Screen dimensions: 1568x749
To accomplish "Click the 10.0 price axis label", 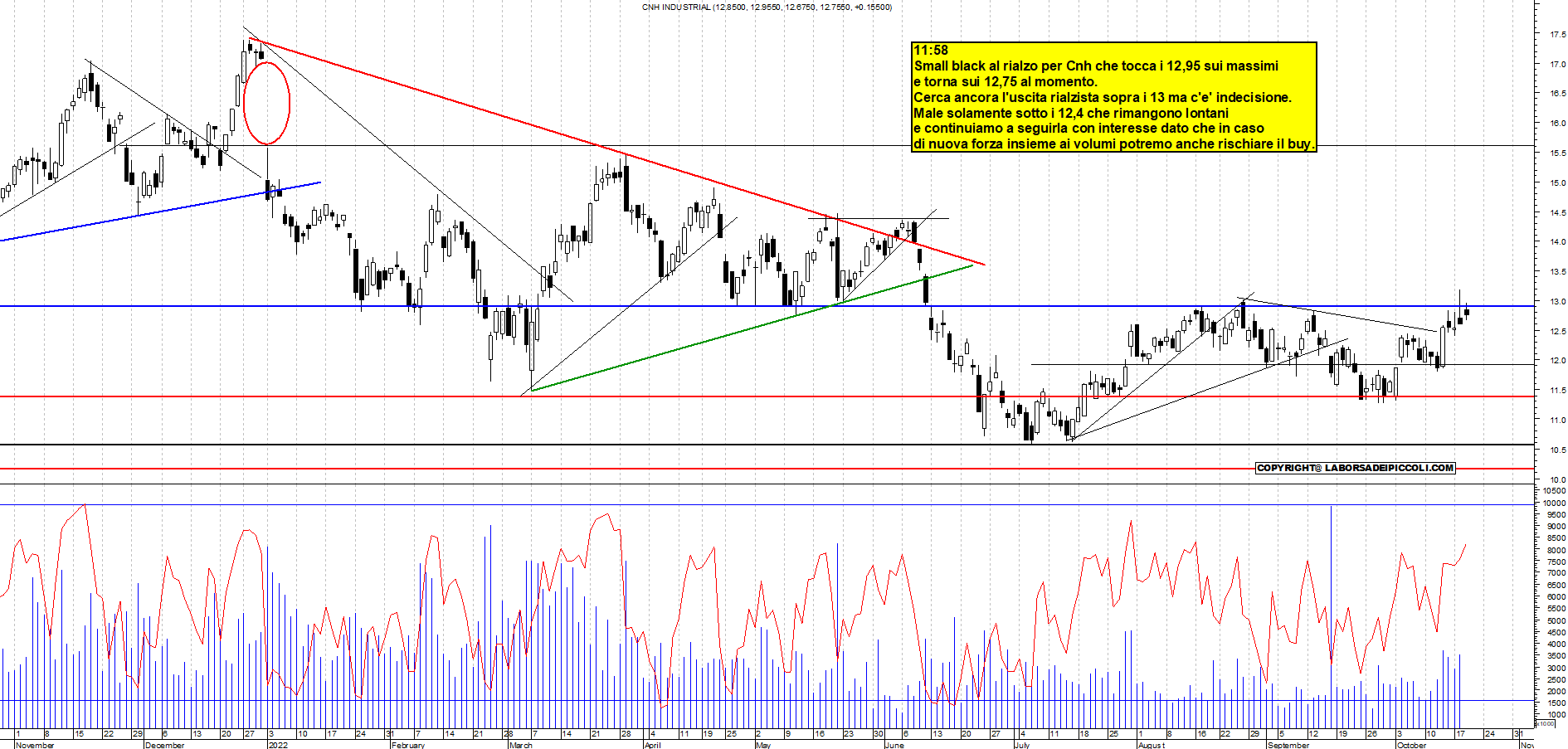I will tap(1557, 480).
